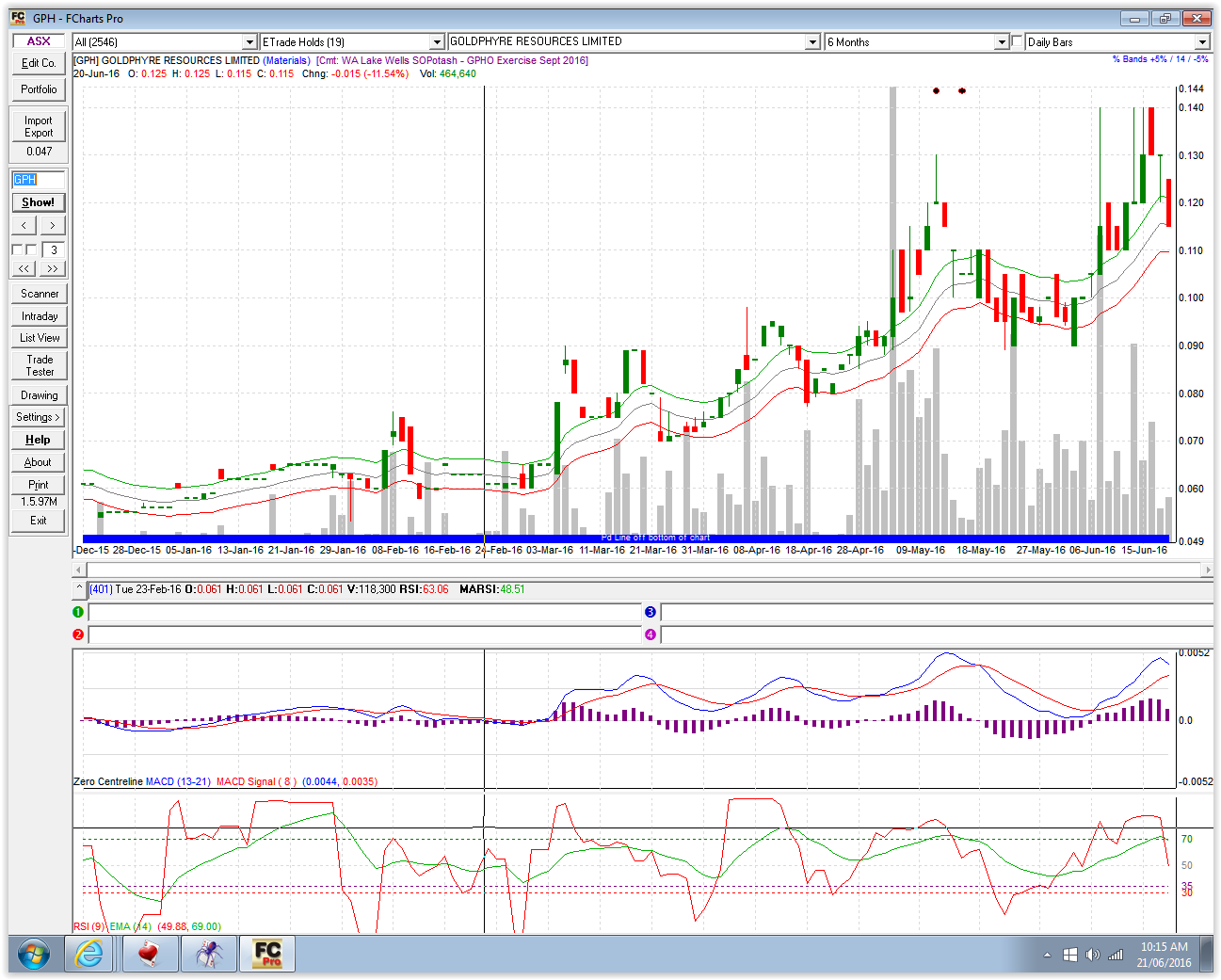The image size is (1221, 980).
Task: Click the 'RSI (9)' indicator label
Action: coord(89,926)
